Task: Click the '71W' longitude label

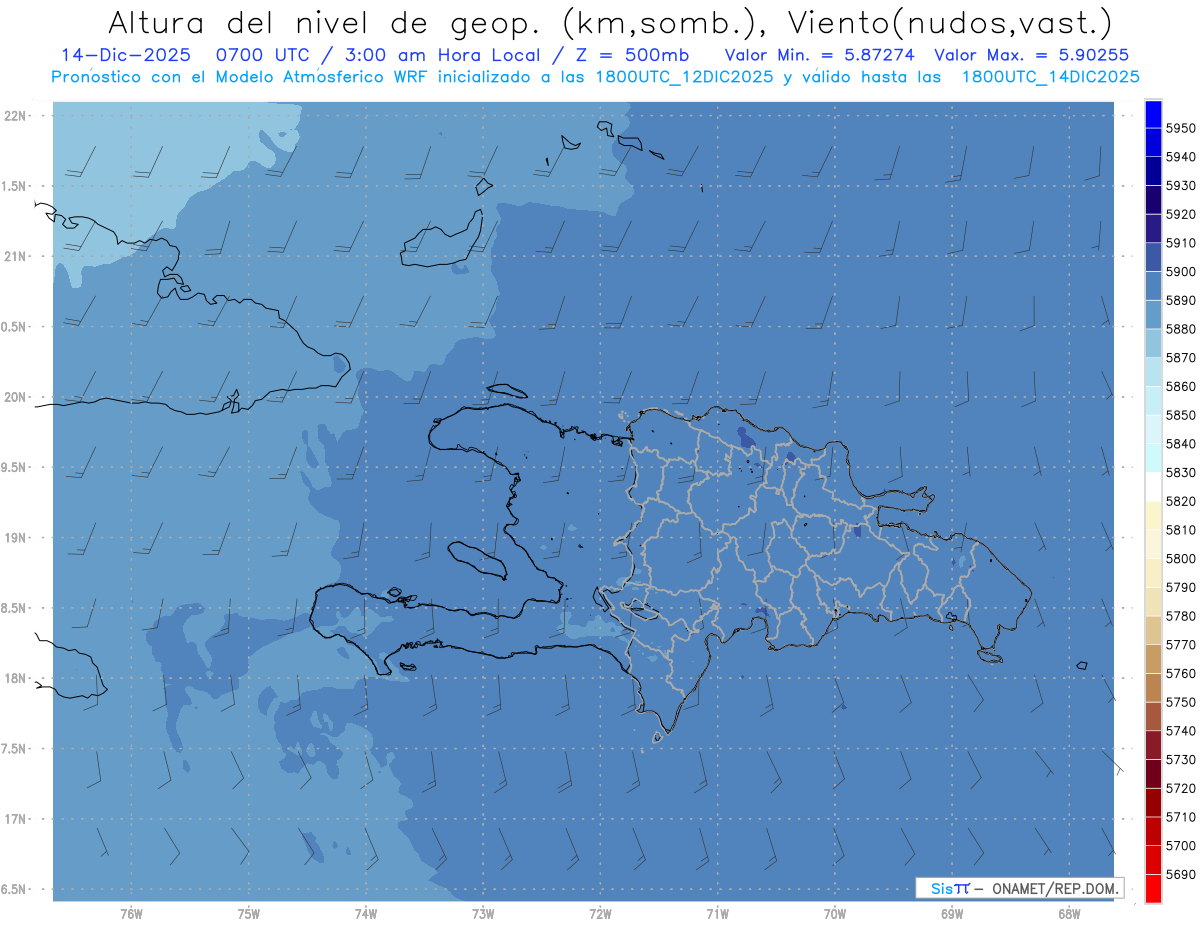Action: tap(717, 914)
